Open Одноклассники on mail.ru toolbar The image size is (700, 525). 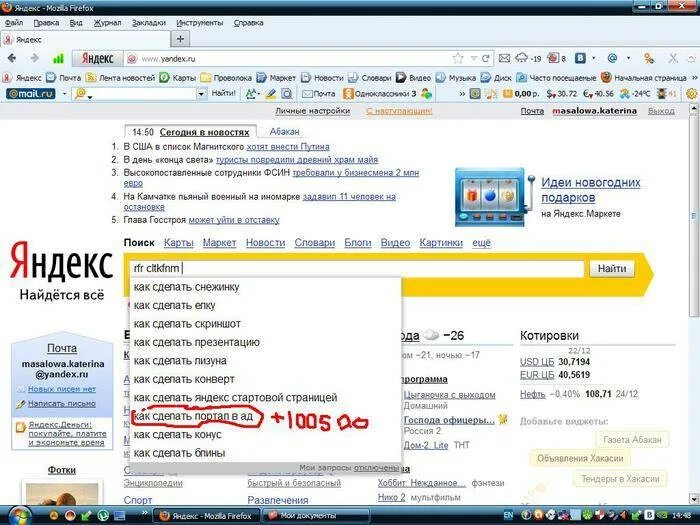pyautogui.click(x=379, y=94)
